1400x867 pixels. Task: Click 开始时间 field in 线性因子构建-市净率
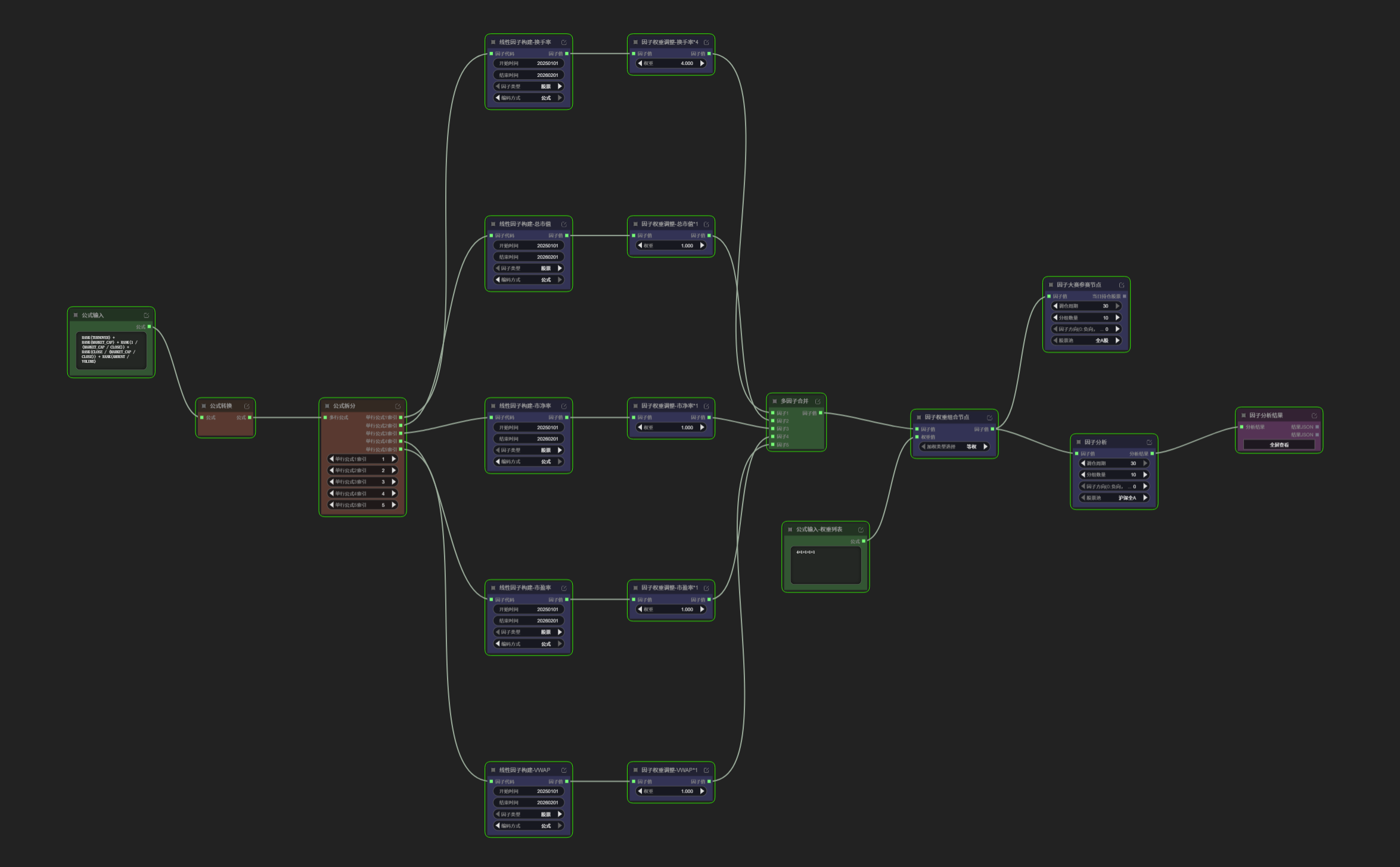coord(529,427)
